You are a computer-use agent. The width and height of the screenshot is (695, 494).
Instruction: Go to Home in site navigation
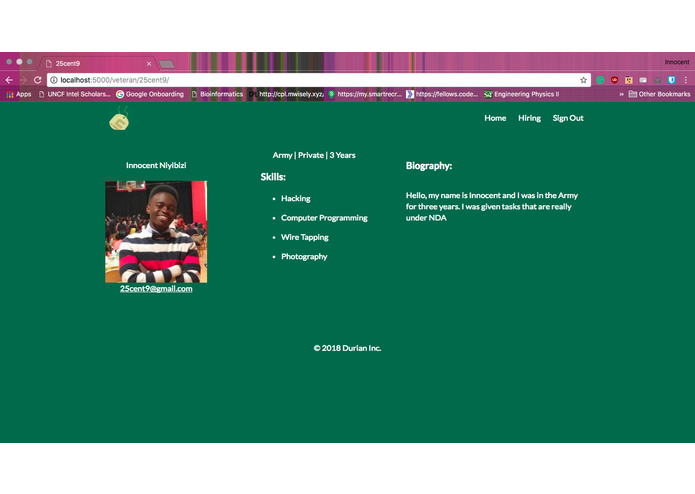[x=495, y=118]
